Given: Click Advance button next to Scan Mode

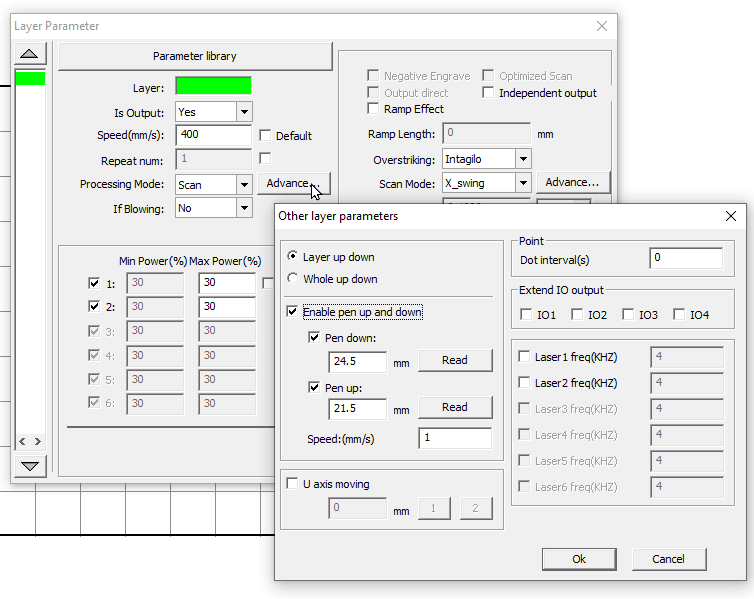Looking at the screenshot, I should point(573,182).
